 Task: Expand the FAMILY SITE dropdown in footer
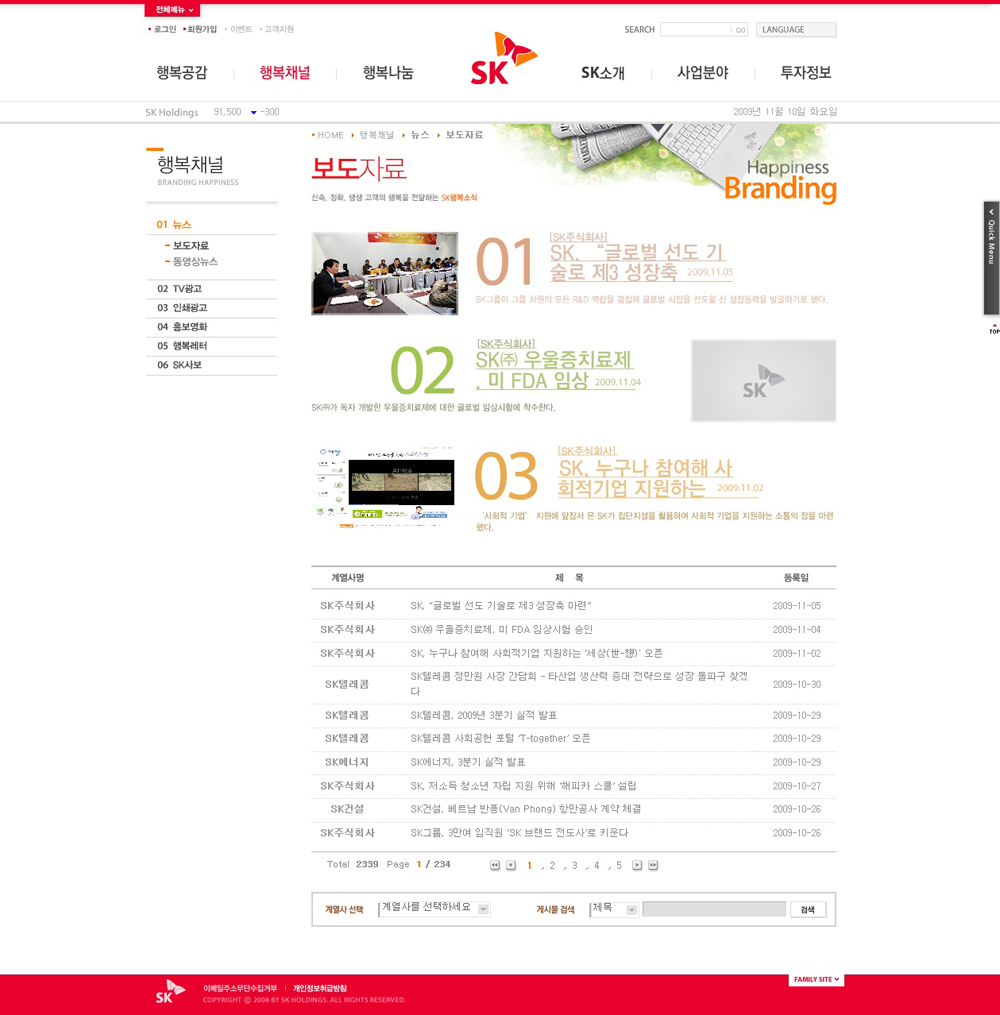tap(816, 980)
